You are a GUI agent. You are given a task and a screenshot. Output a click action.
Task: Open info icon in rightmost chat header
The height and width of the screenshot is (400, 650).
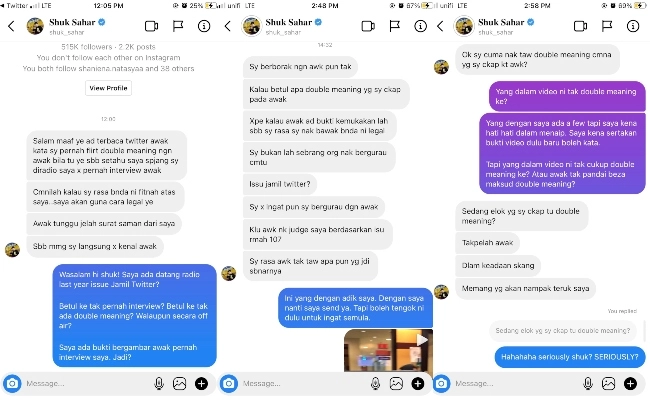[633, 27]
